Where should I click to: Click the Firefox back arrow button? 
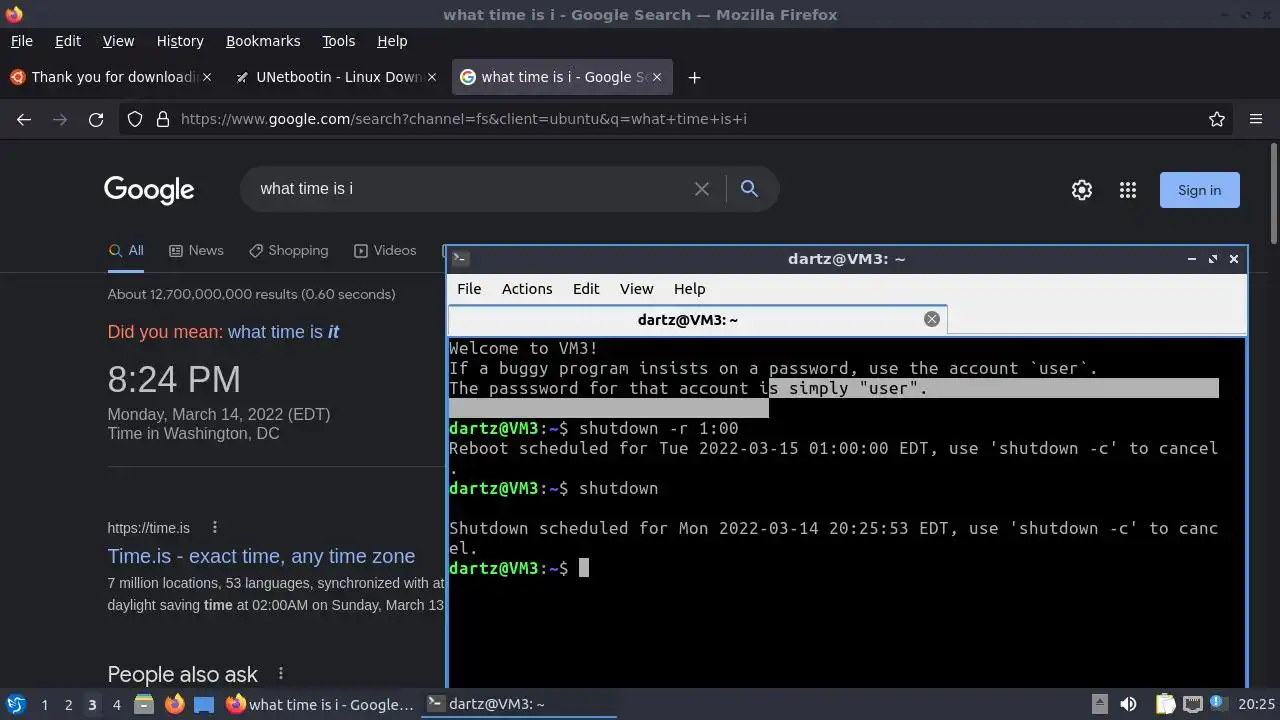point(24,119)
